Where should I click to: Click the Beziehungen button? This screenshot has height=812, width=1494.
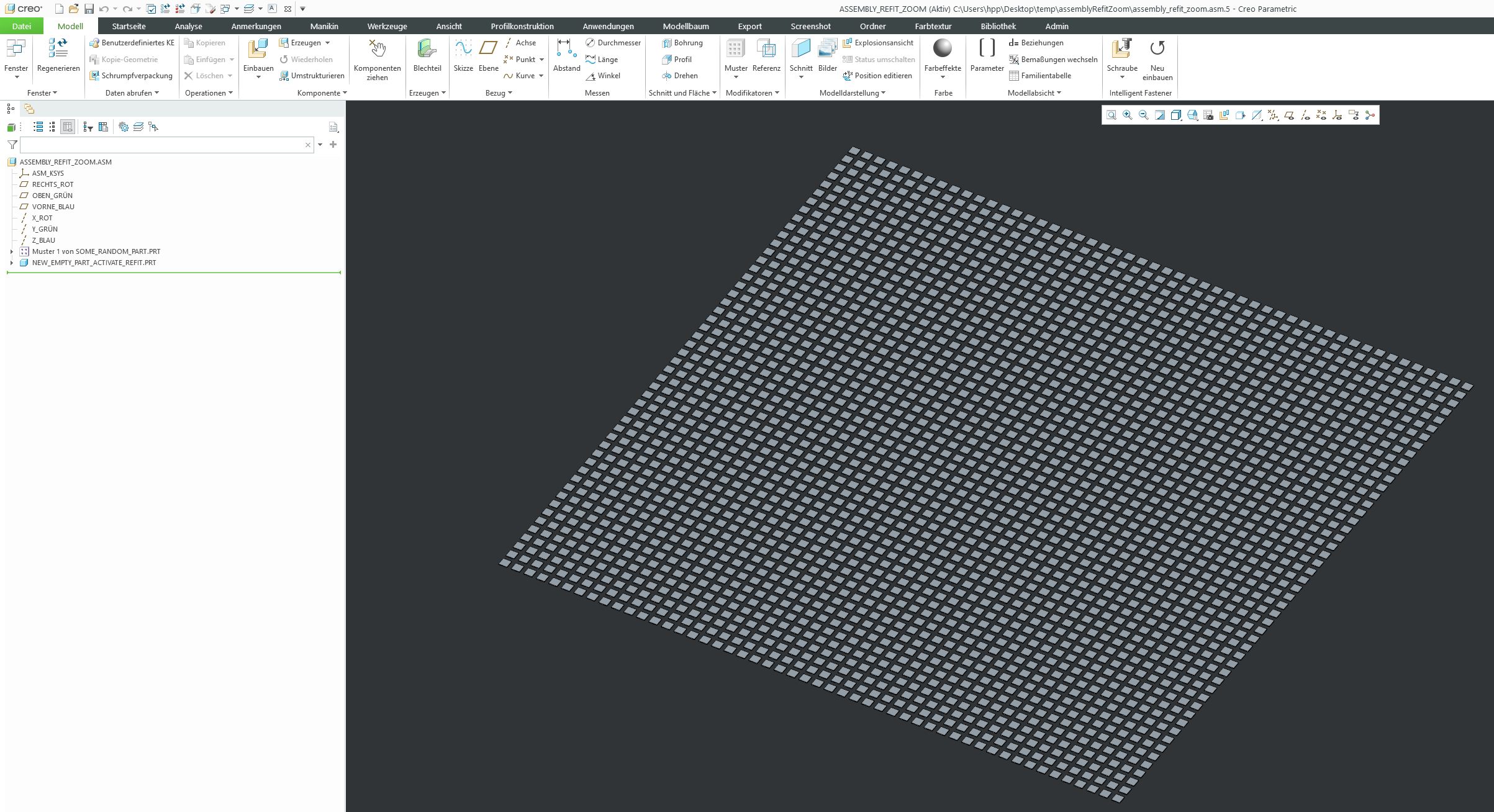coord(1037,43)
